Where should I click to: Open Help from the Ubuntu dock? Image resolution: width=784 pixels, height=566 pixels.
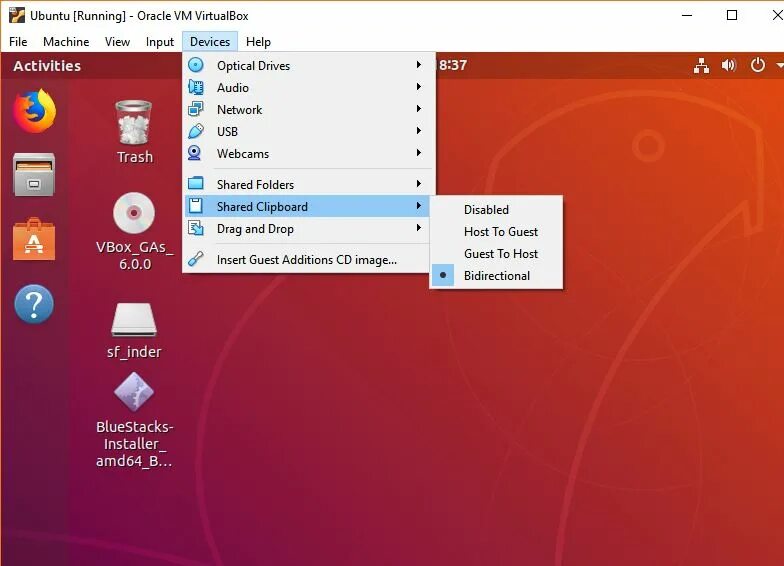[x=34, y=304]
